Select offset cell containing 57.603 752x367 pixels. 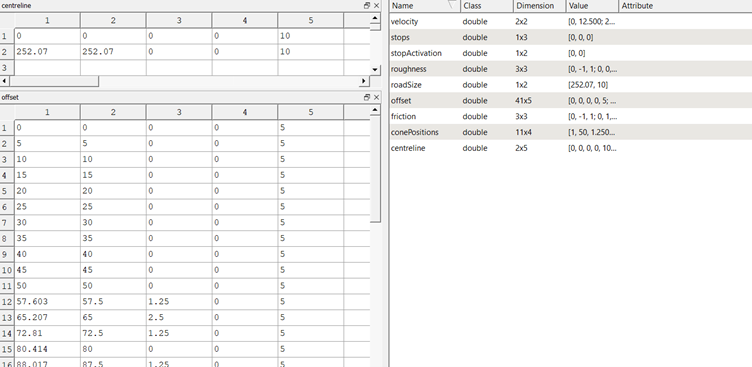click(47, 302)
